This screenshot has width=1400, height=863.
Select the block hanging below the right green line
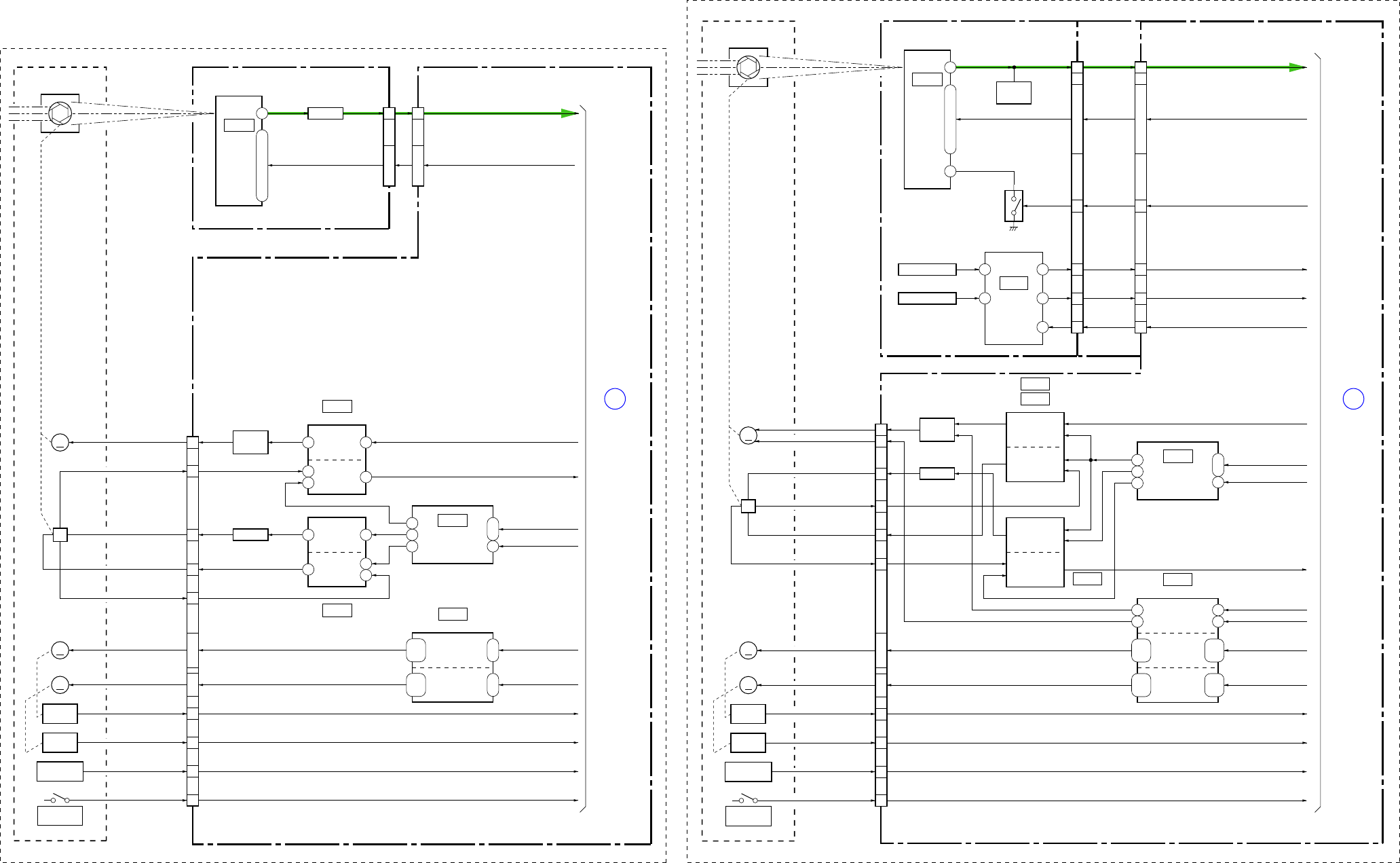tap(1014, 93)
